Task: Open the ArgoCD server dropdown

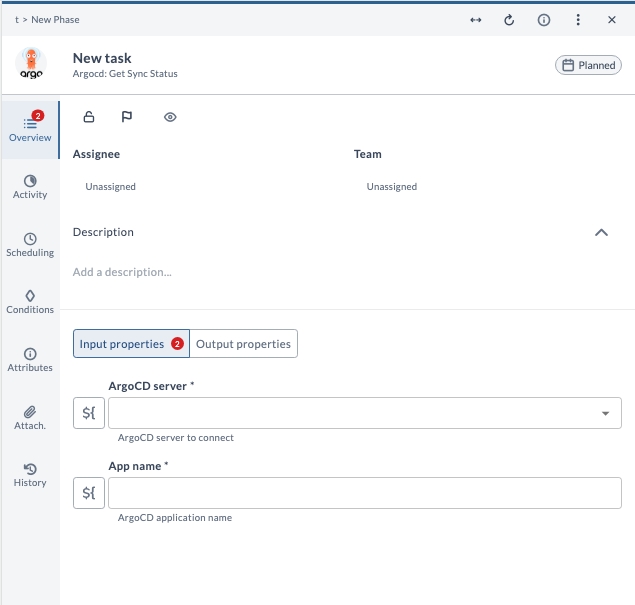Action: point(605,413)
